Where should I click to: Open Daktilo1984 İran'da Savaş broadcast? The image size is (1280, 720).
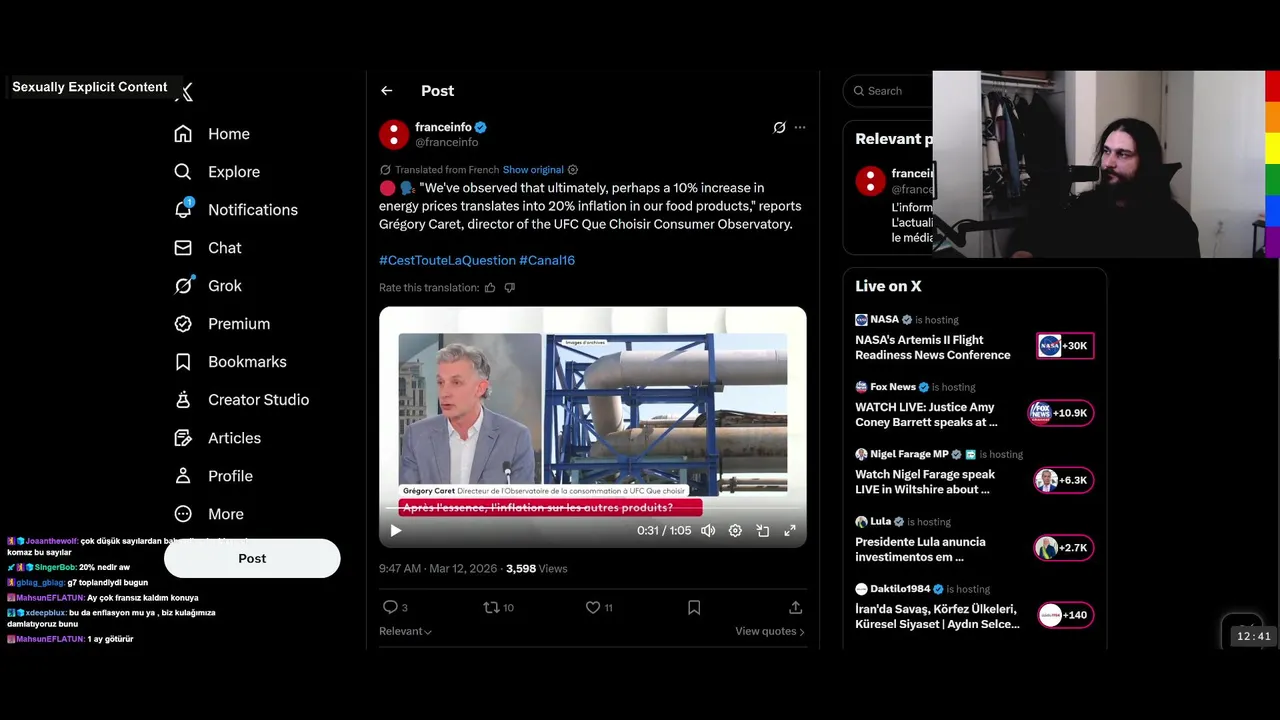point(937,616)
